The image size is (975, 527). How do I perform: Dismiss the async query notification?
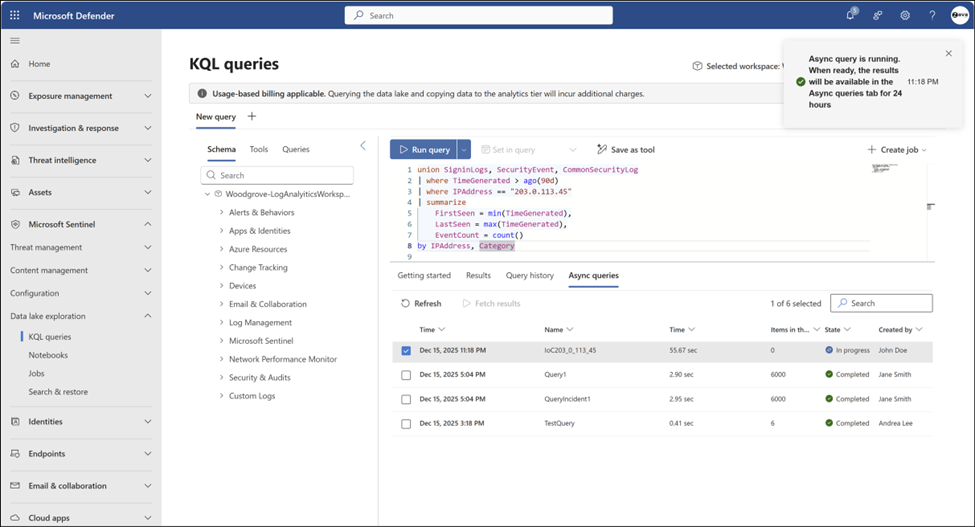coord(948,53)
